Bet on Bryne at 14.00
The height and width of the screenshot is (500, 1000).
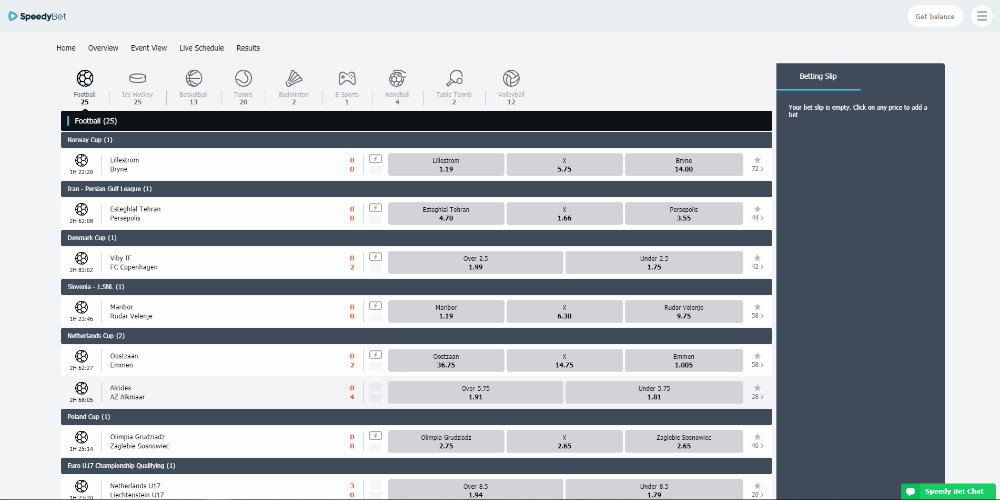pyautogui.click(x=684, y=165)
